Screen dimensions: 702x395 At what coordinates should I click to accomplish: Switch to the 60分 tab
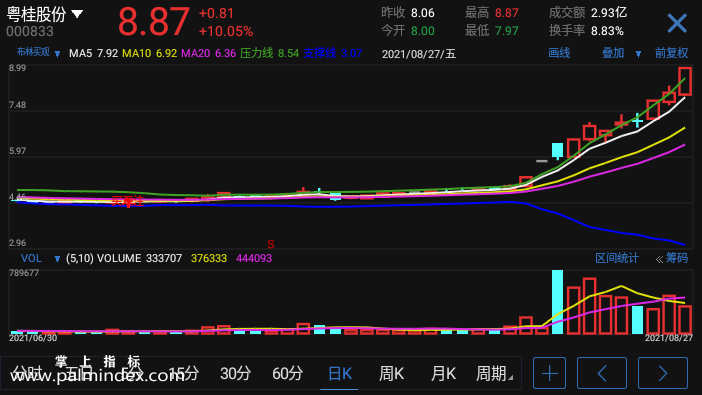click(287, 373)
